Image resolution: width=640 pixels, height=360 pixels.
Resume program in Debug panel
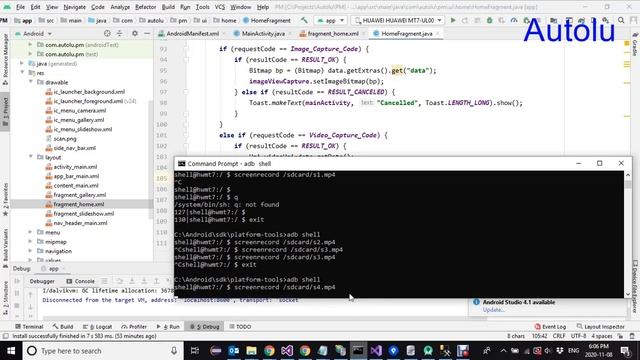17,281
